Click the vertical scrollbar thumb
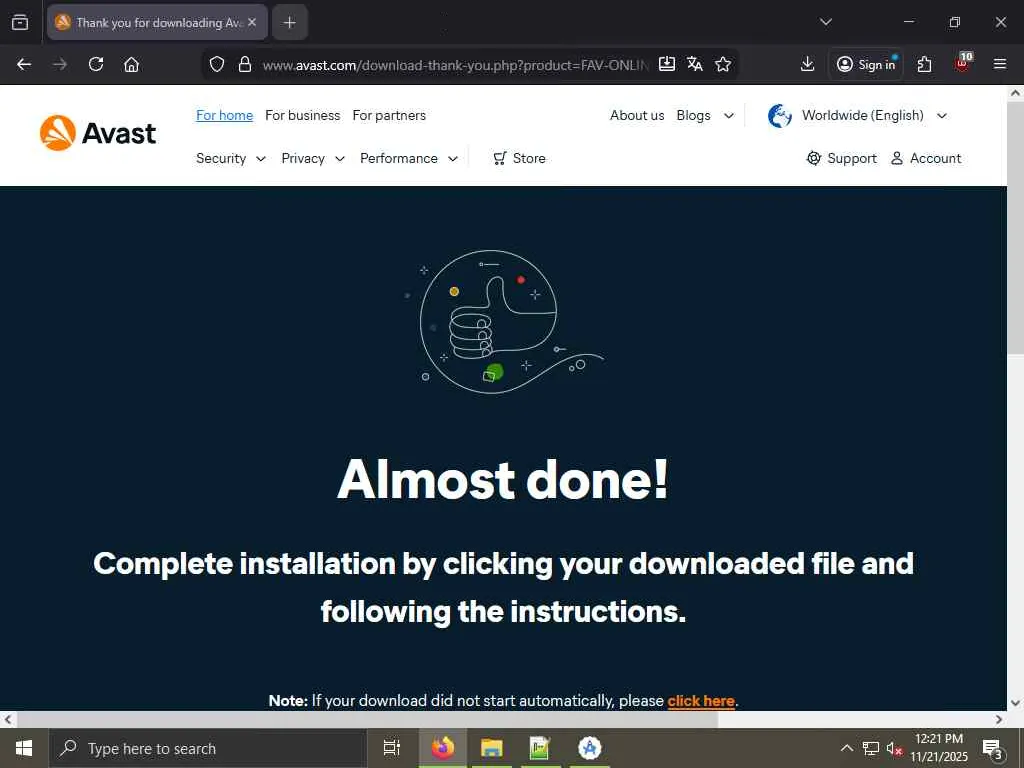This screenshot has width=1024, height=768. pyautogui.click(x=1016, y=227)
